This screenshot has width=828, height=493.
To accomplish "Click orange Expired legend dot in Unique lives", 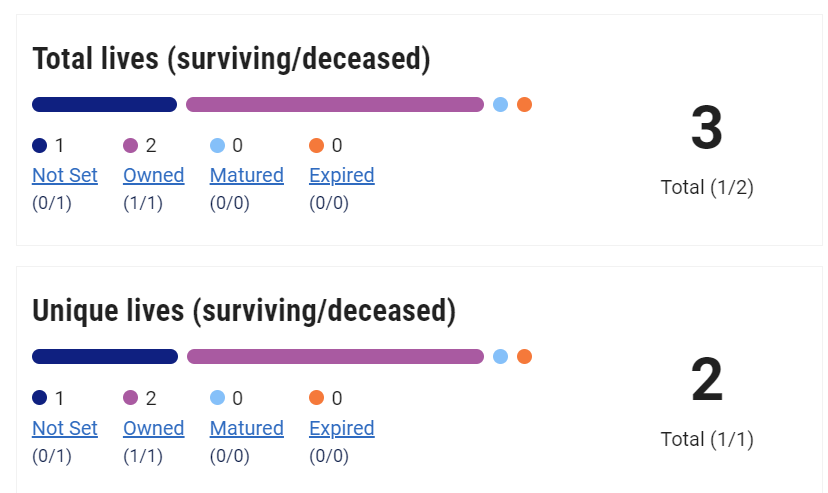I will point(317,398).
